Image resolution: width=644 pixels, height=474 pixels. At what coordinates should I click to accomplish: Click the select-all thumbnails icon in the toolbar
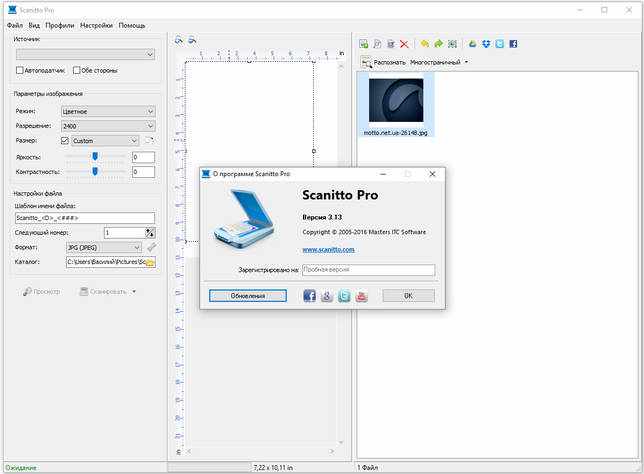coord(452,44)
